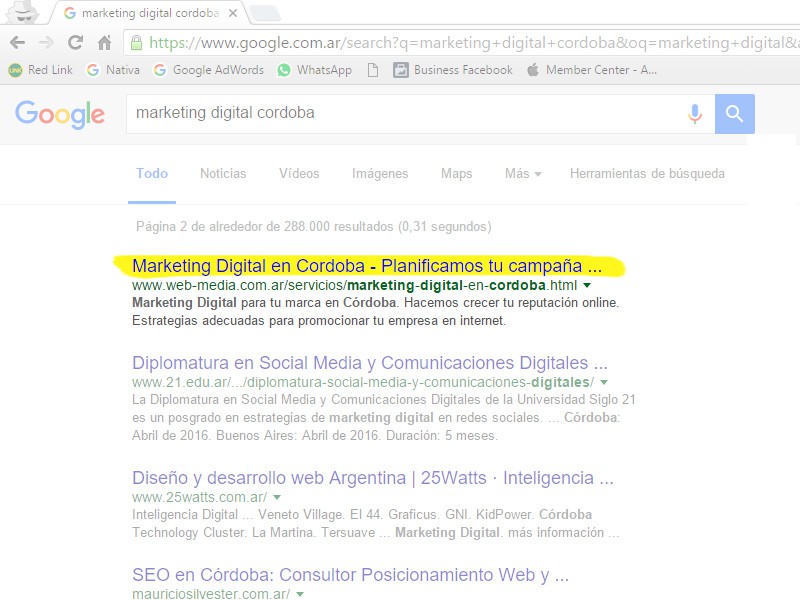
Task: Go to the Home page
Action: (x=105, y=42)
